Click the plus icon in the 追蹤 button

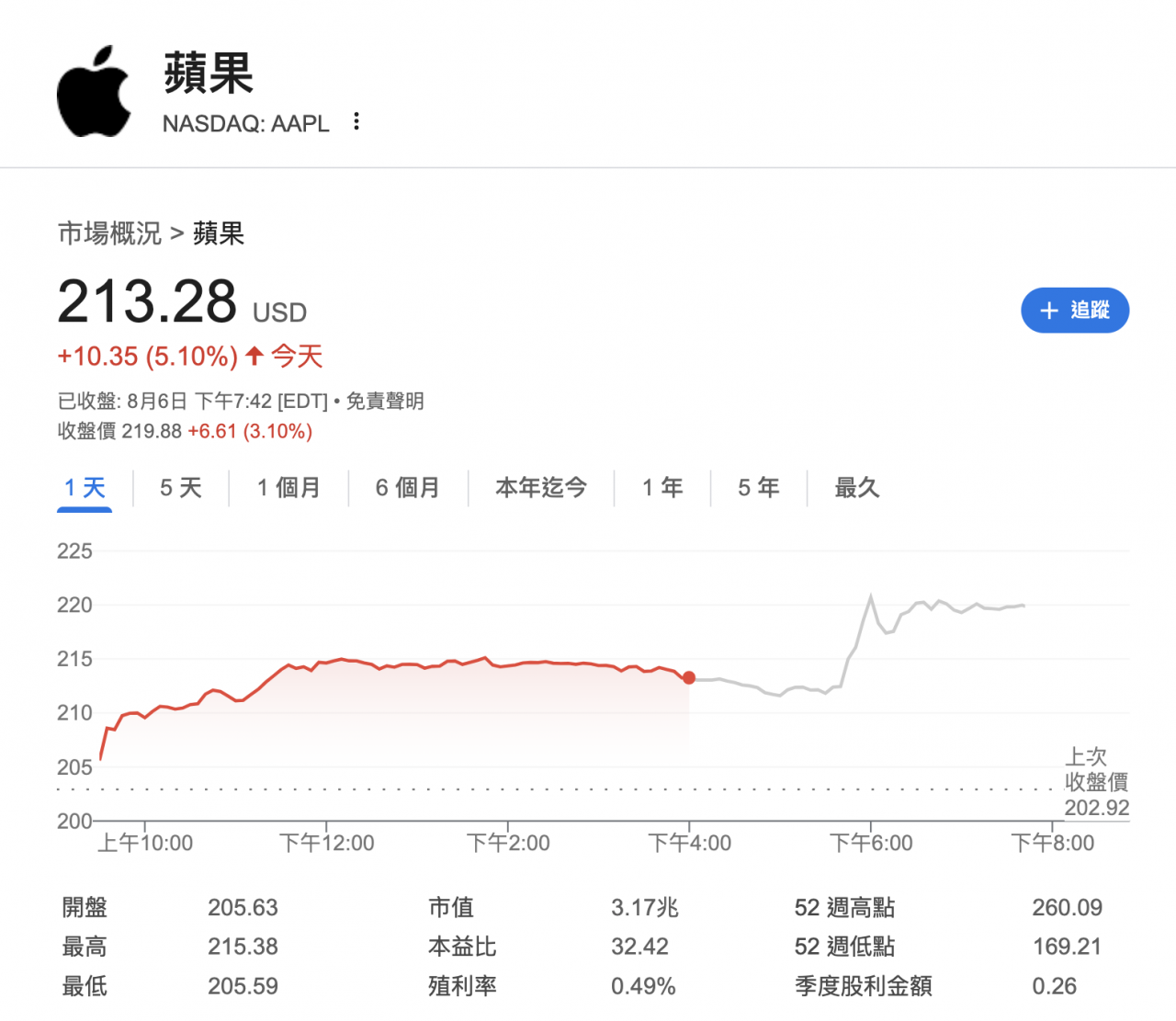point(1047,311)
